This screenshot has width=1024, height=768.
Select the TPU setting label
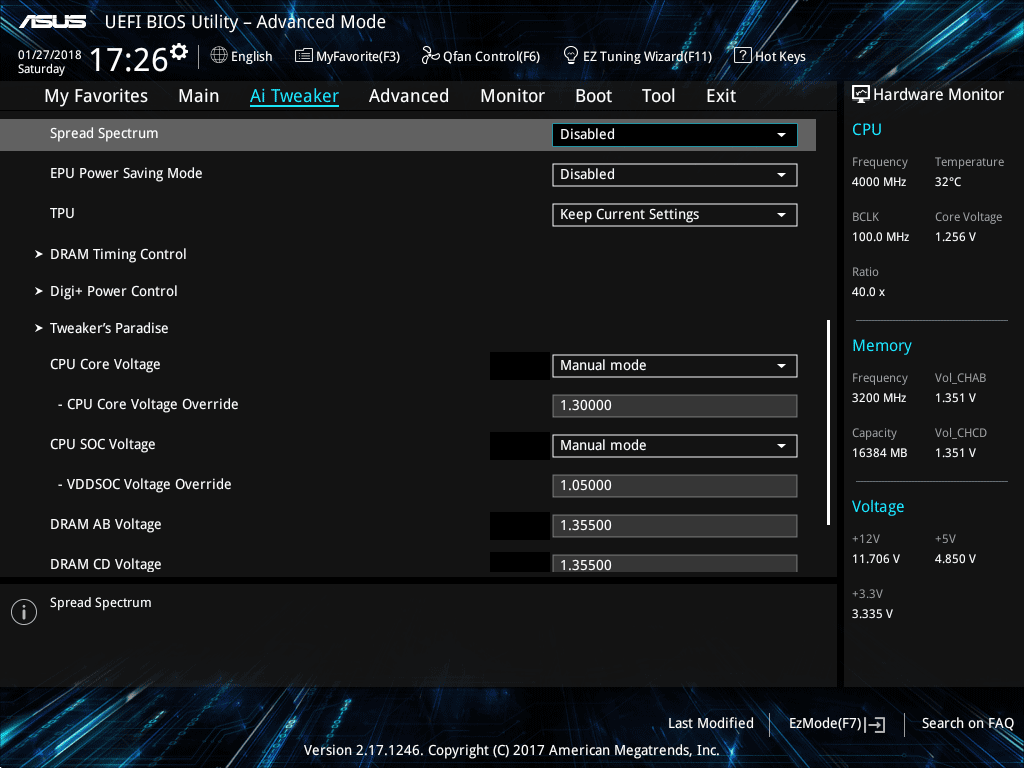click(x=62, y=213)
